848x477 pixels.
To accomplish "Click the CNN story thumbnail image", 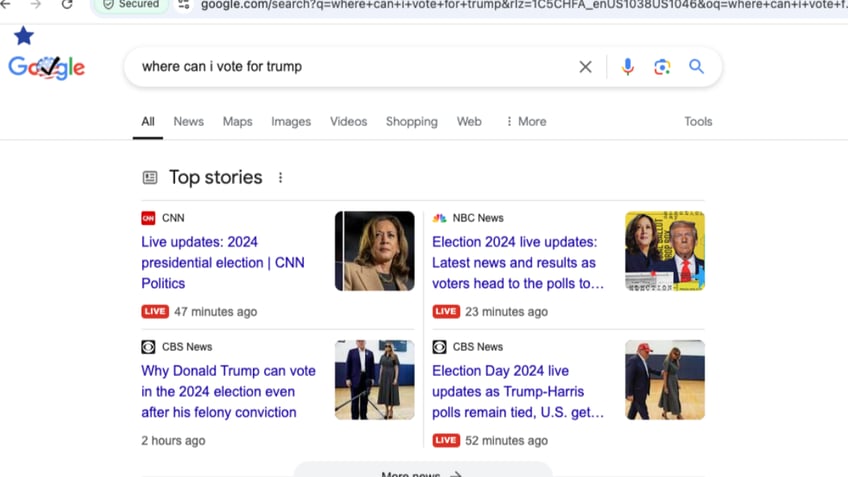I will click(375, 251).
